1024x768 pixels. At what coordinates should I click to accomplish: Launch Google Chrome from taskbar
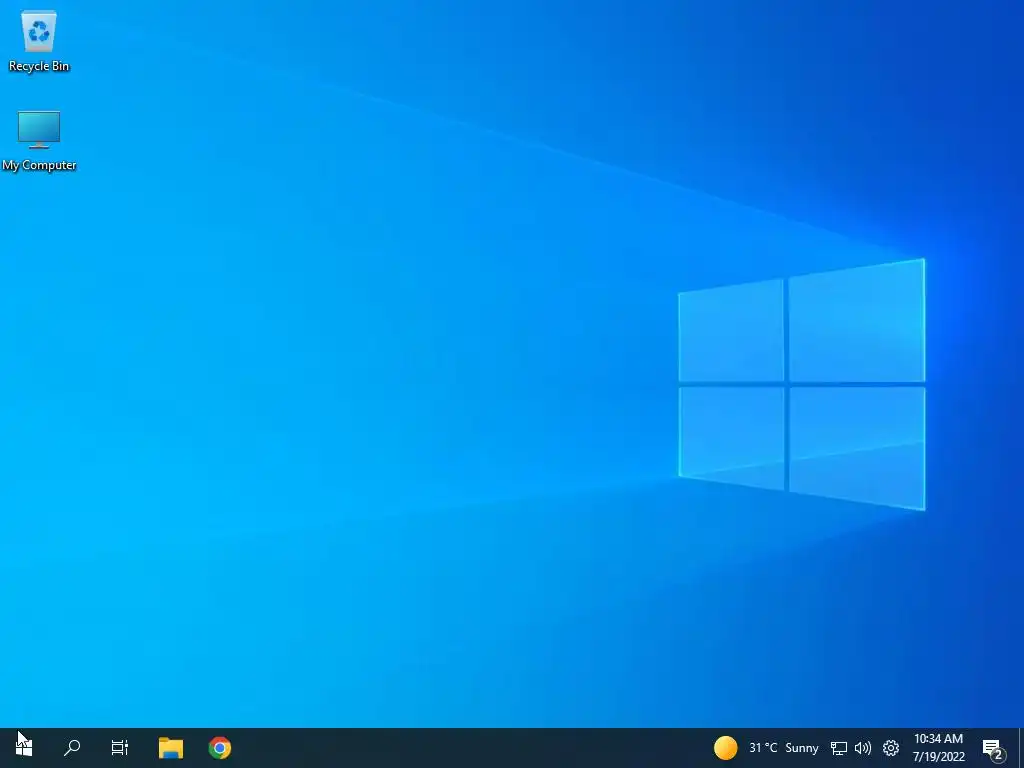pyautogui.click(x=219, y=748)
